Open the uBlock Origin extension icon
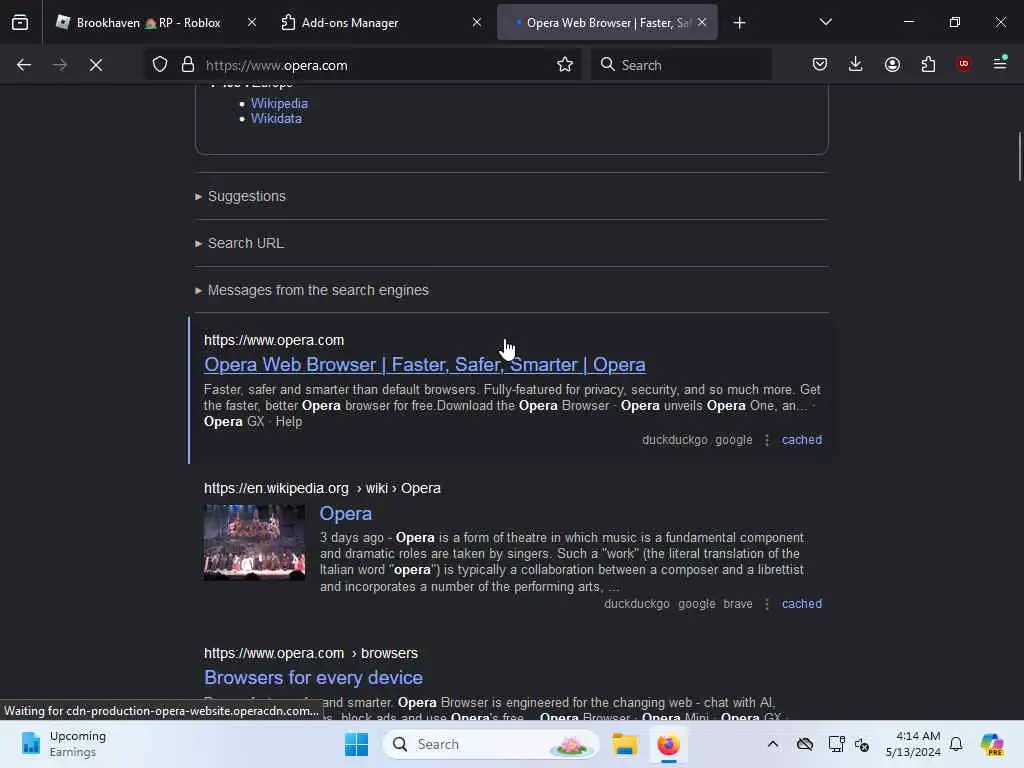The image size is (1024, 768). click(x=963, y=64)
